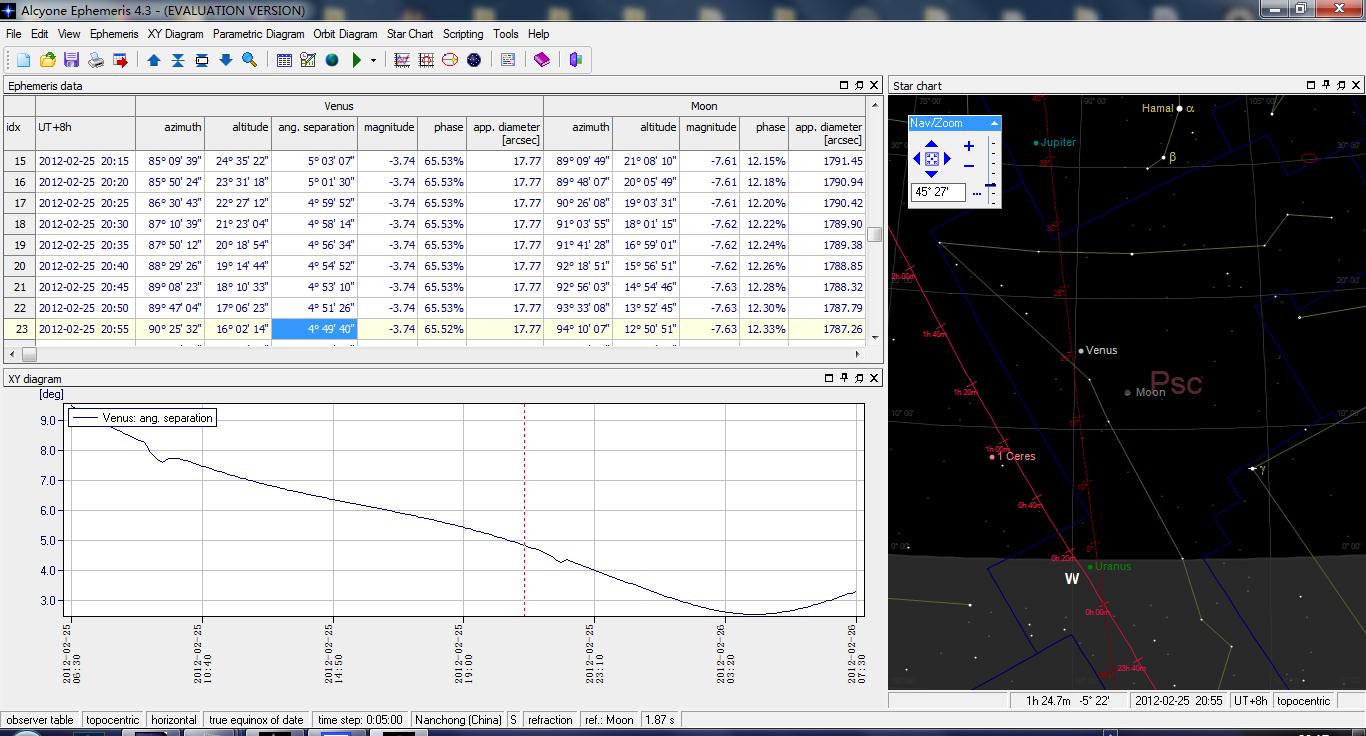Open help via purple book icon

point(542,60)
